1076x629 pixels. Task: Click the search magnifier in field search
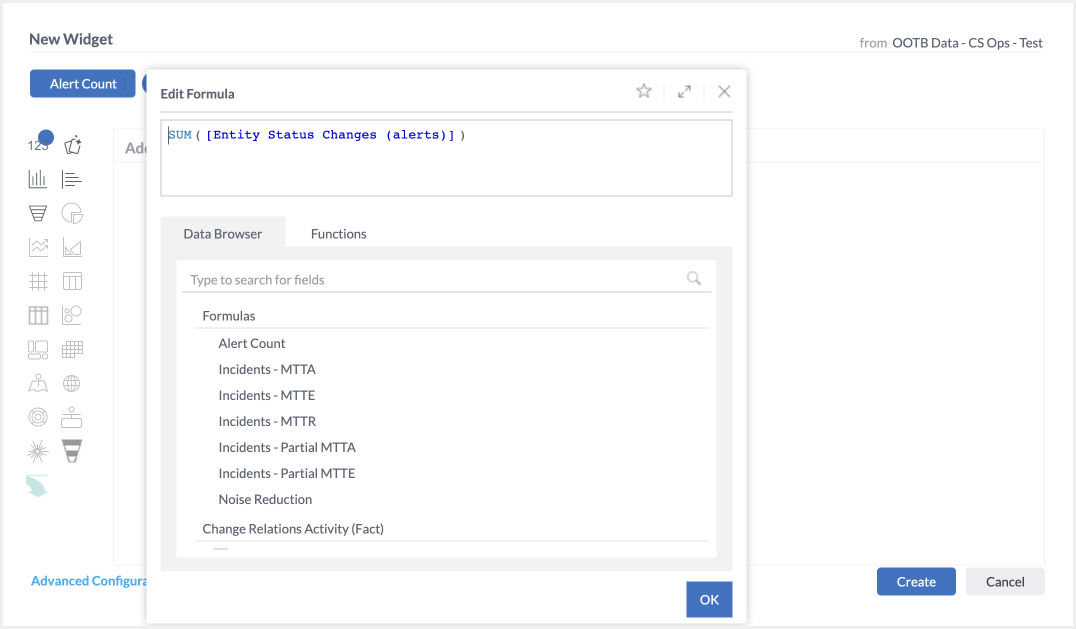(x=694, y=279)
